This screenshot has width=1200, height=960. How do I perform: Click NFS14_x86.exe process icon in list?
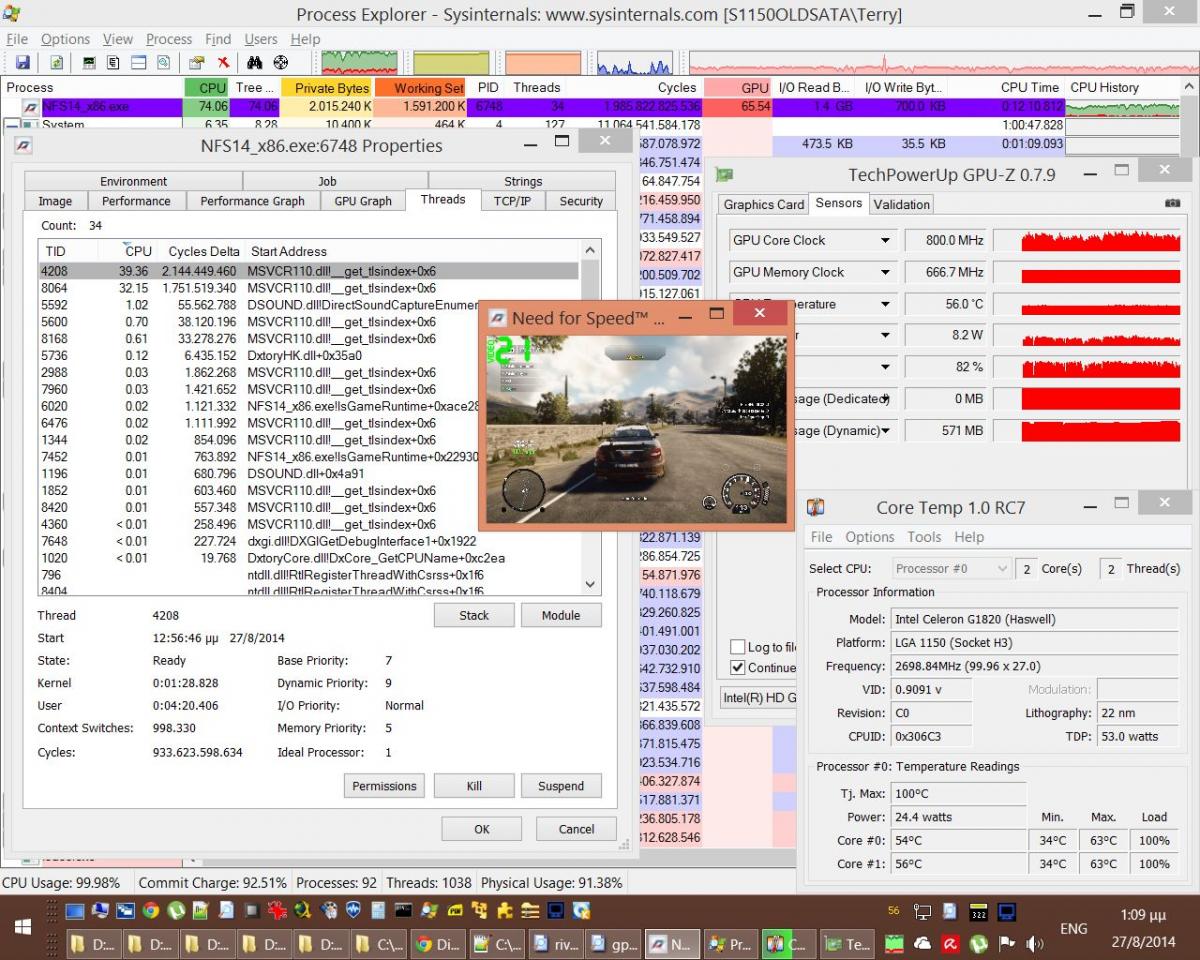coord(31,106)
